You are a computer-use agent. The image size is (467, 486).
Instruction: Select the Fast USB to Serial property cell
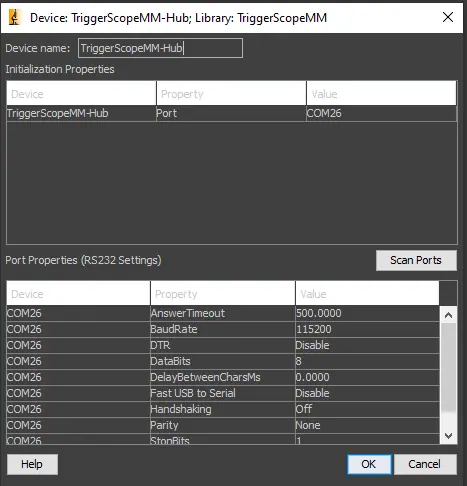pyautogui.click(x=223, y=393)
